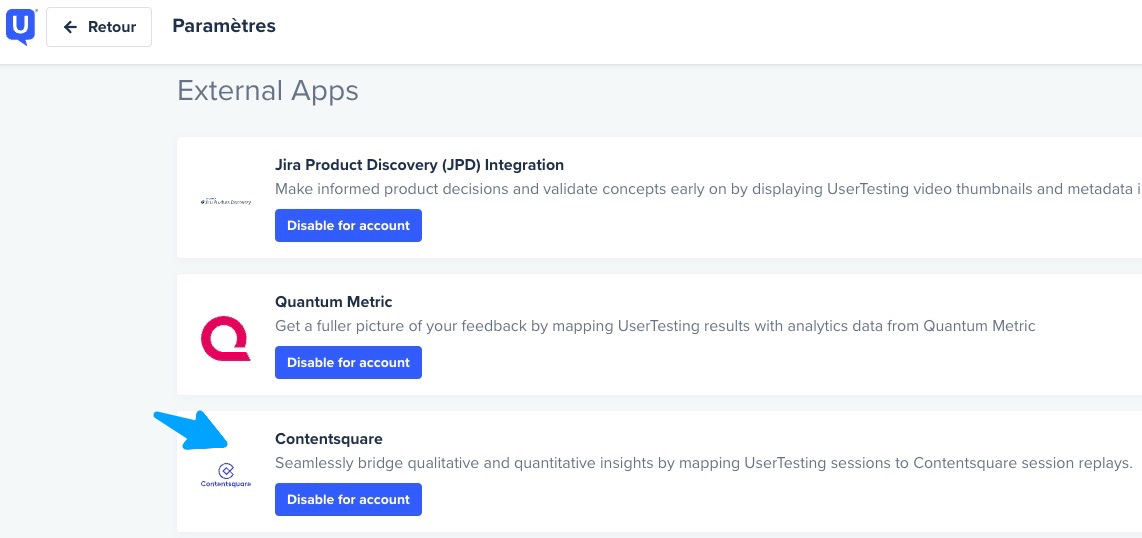Disable Quantum Metric for account
The image size is (1142, 538).
348,363
